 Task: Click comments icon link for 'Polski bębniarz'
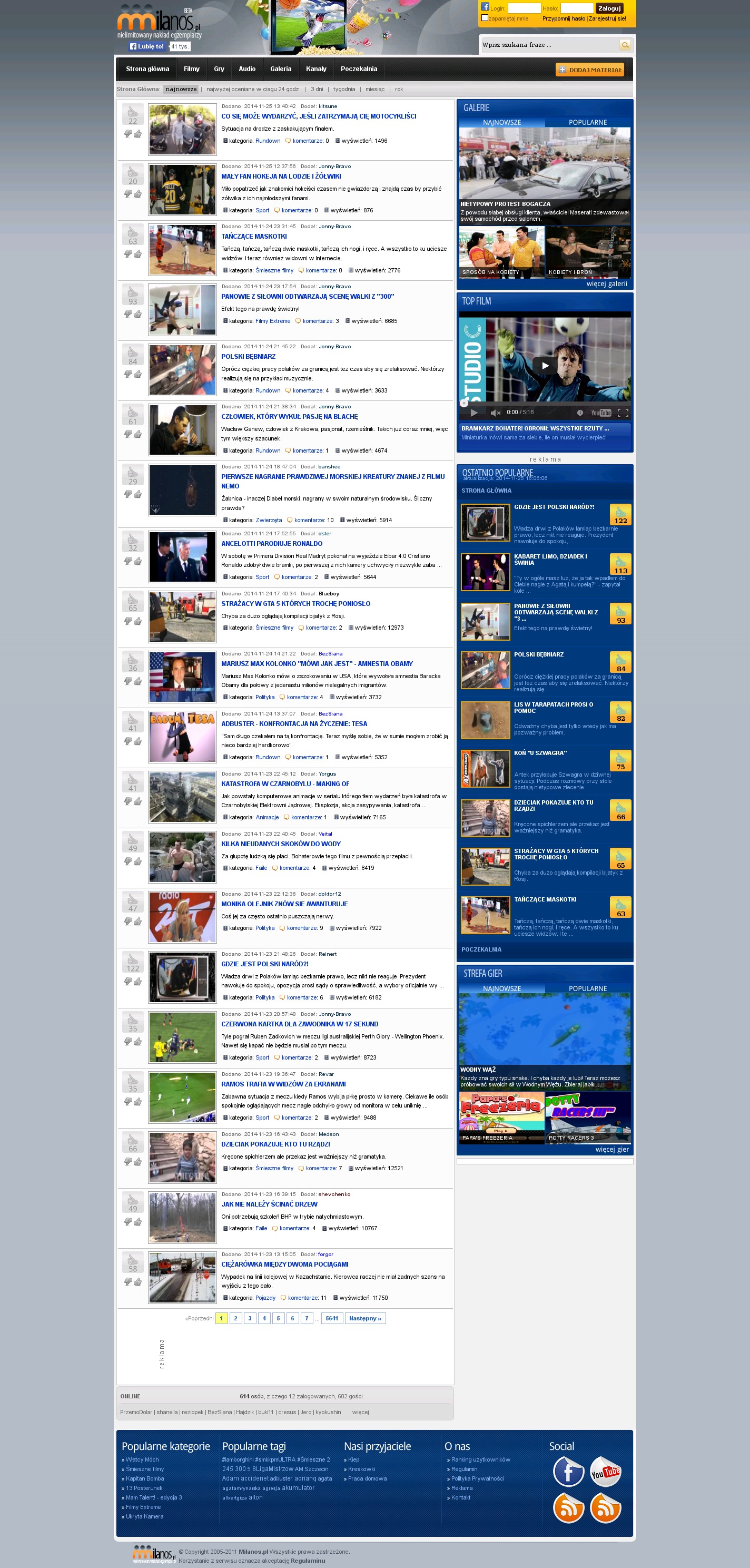pyautogui.click(x=288, y=391)
